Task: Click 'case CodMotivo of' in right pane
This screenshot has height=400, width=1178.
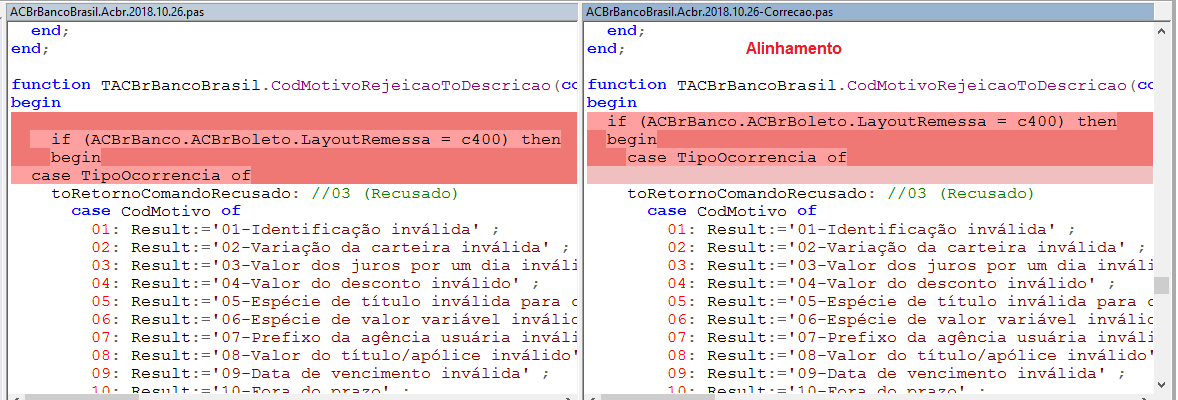Action: coord(732,211)
